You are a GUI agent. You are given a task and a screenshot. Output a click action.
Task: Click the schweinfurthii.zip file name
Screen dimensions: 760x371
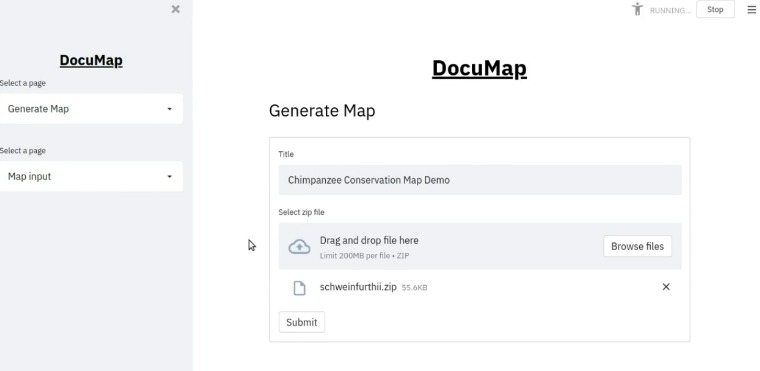point(358,287)
